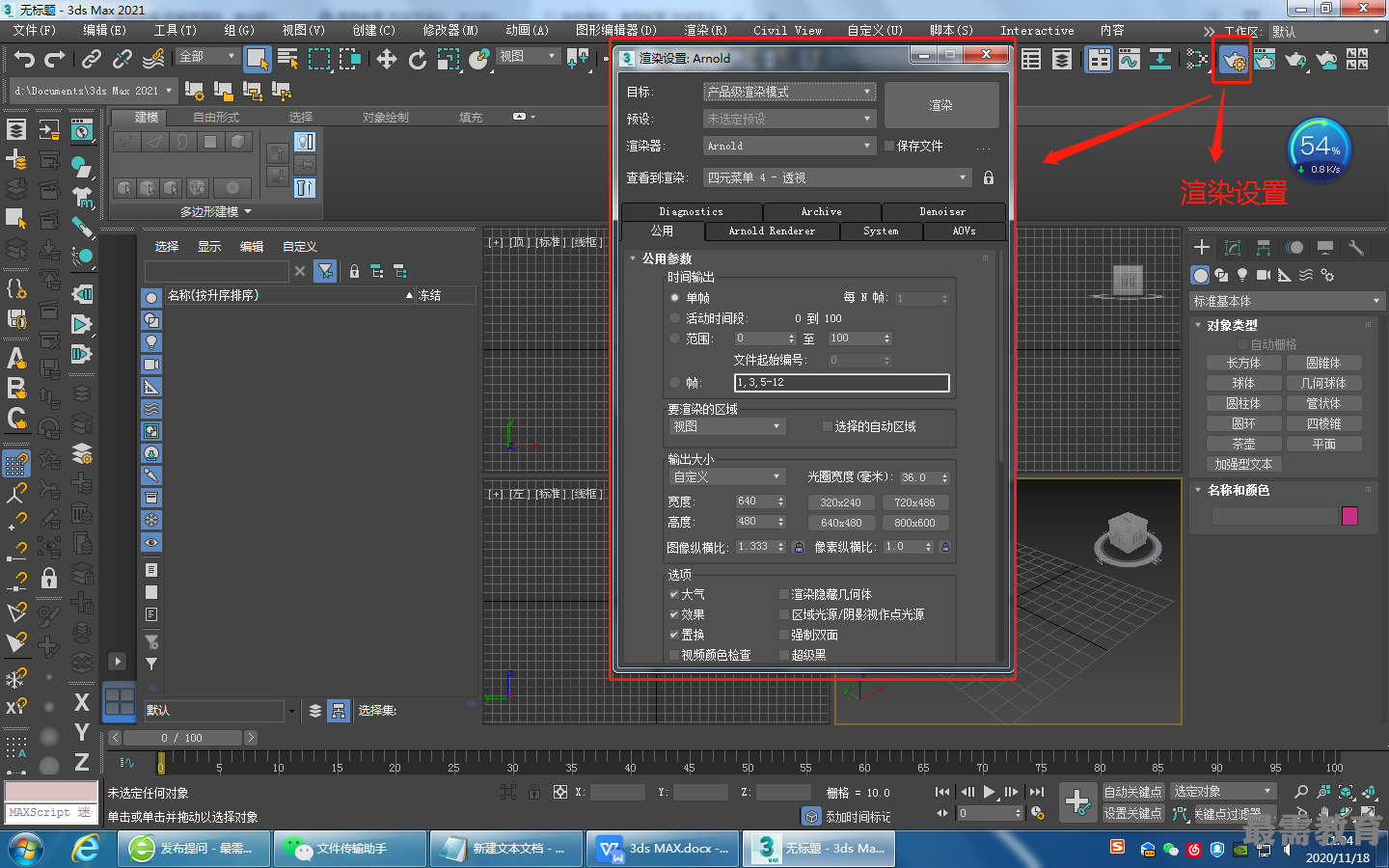1389x868 pixels.
Task: Activate the Select and Scale tool
Action: (449, 59)
